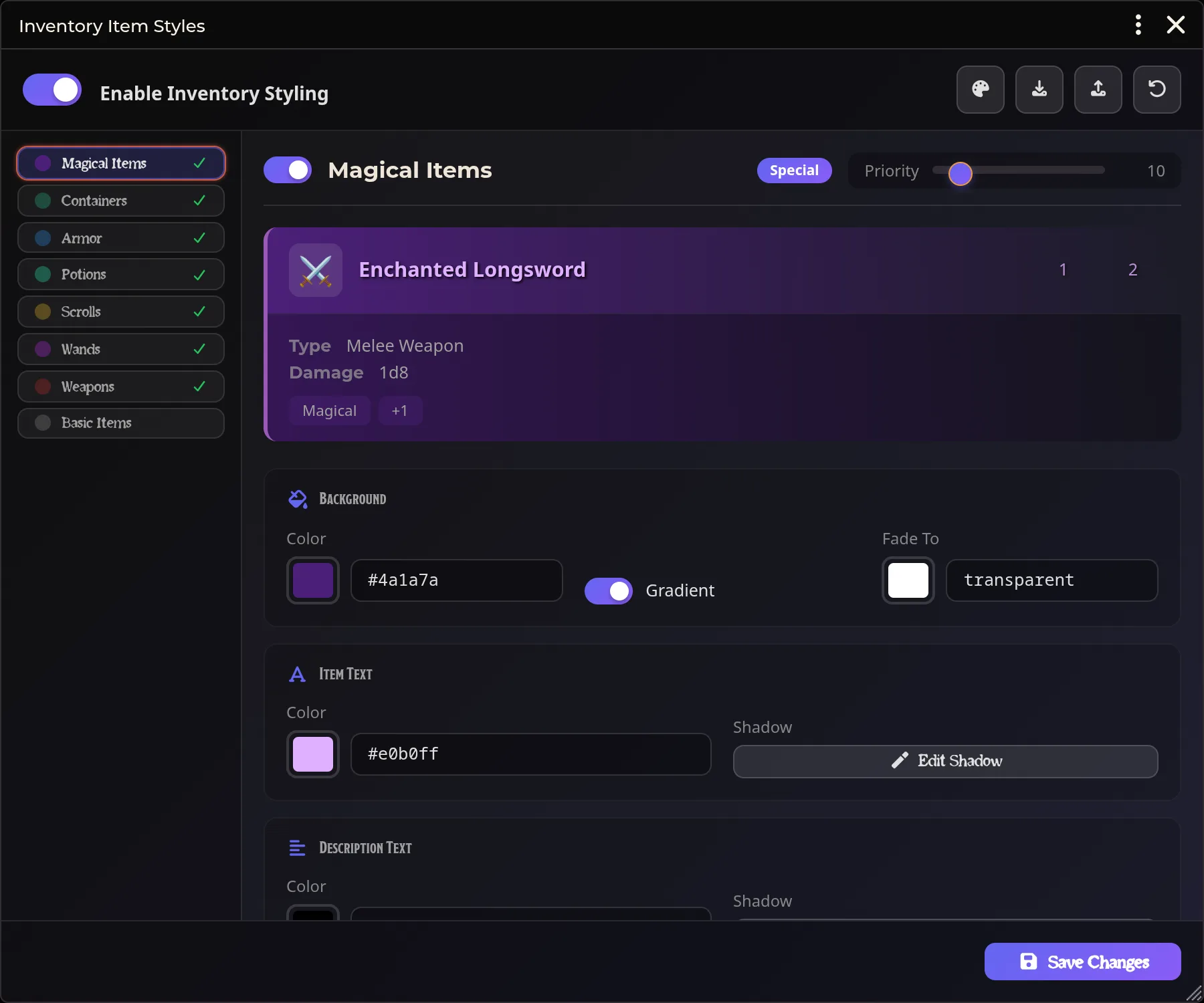Select the Scrolls category
The height and width of the screenshot is (1003, 1204).
click(121, 312)
